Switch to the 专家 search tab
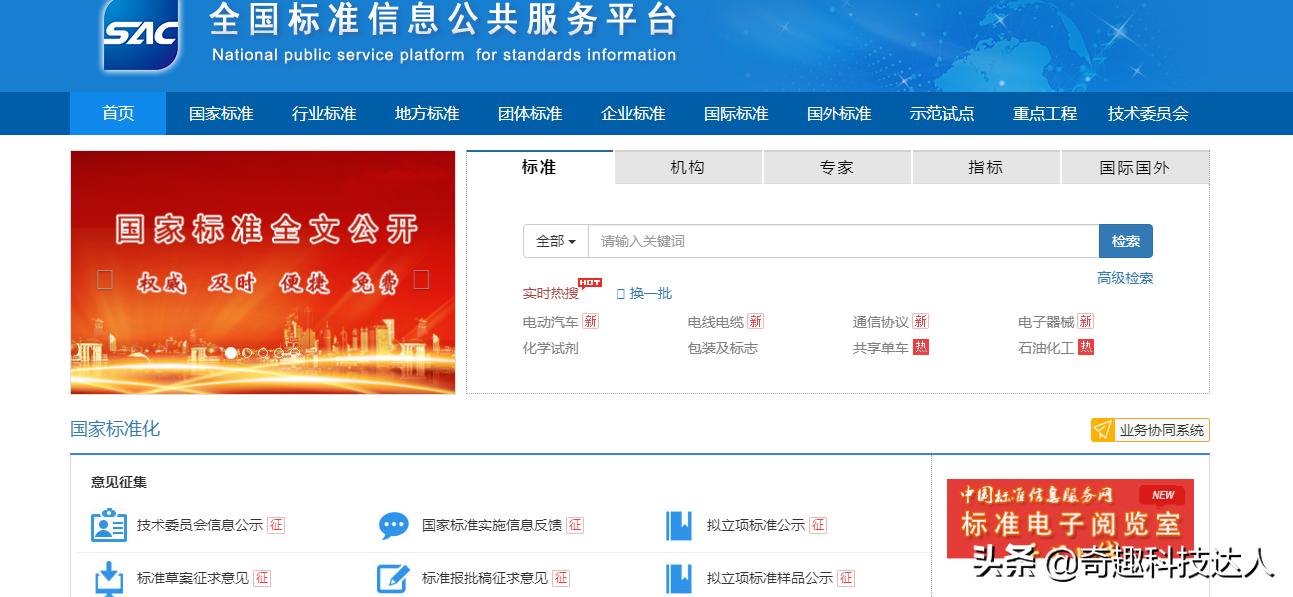The height and width of the screenshot is (597, 1293). coord(836,167)
